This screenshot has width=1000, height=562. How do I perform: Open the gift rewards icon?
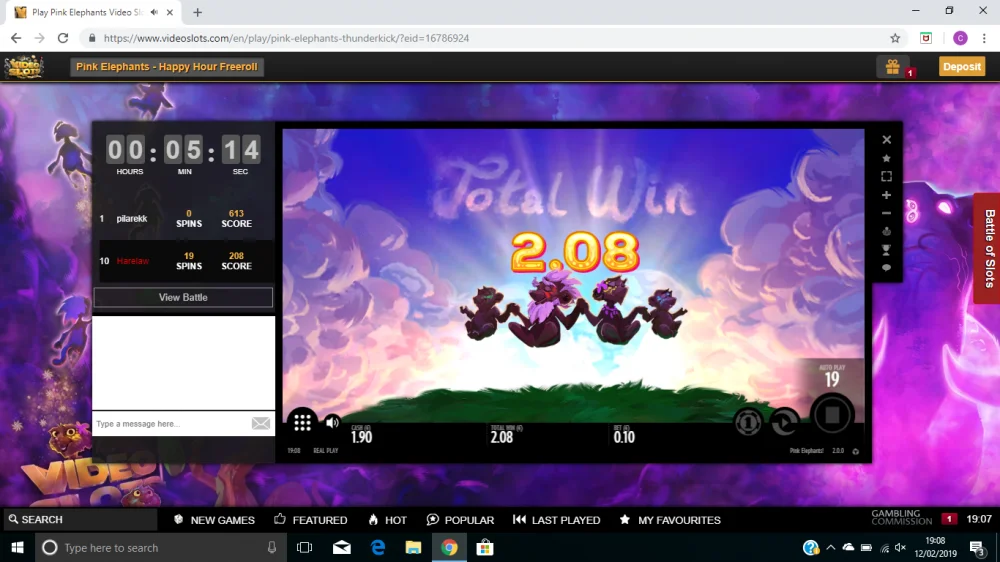point(893,66)
